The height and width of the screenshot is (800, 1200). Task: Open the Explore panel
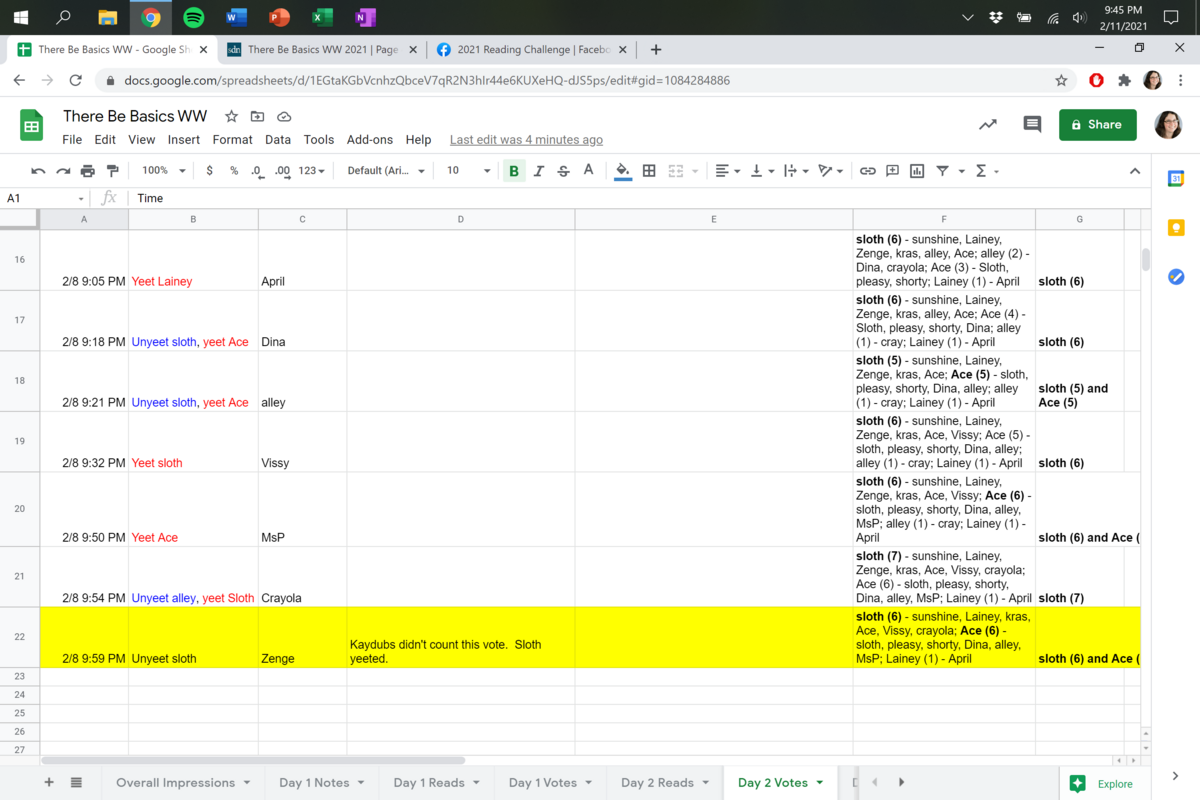pos(1103,784)
